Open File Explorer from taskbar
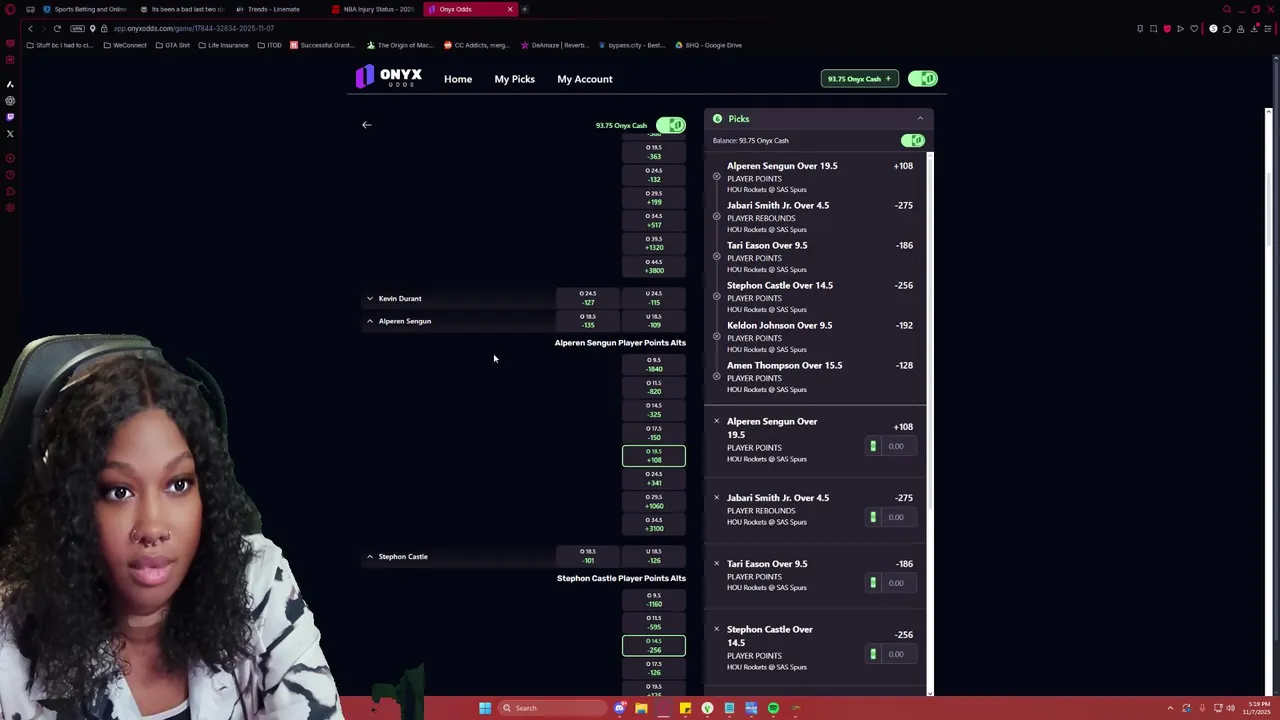This screenshot has height=720, width=1280. pyautogui.click(x=641, y=708)
